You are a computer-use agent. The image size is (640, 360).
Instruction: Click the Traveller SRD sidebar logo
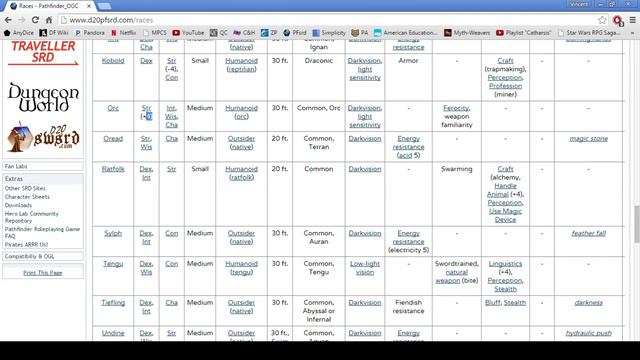pyautogui.click(x=43, y=53)
